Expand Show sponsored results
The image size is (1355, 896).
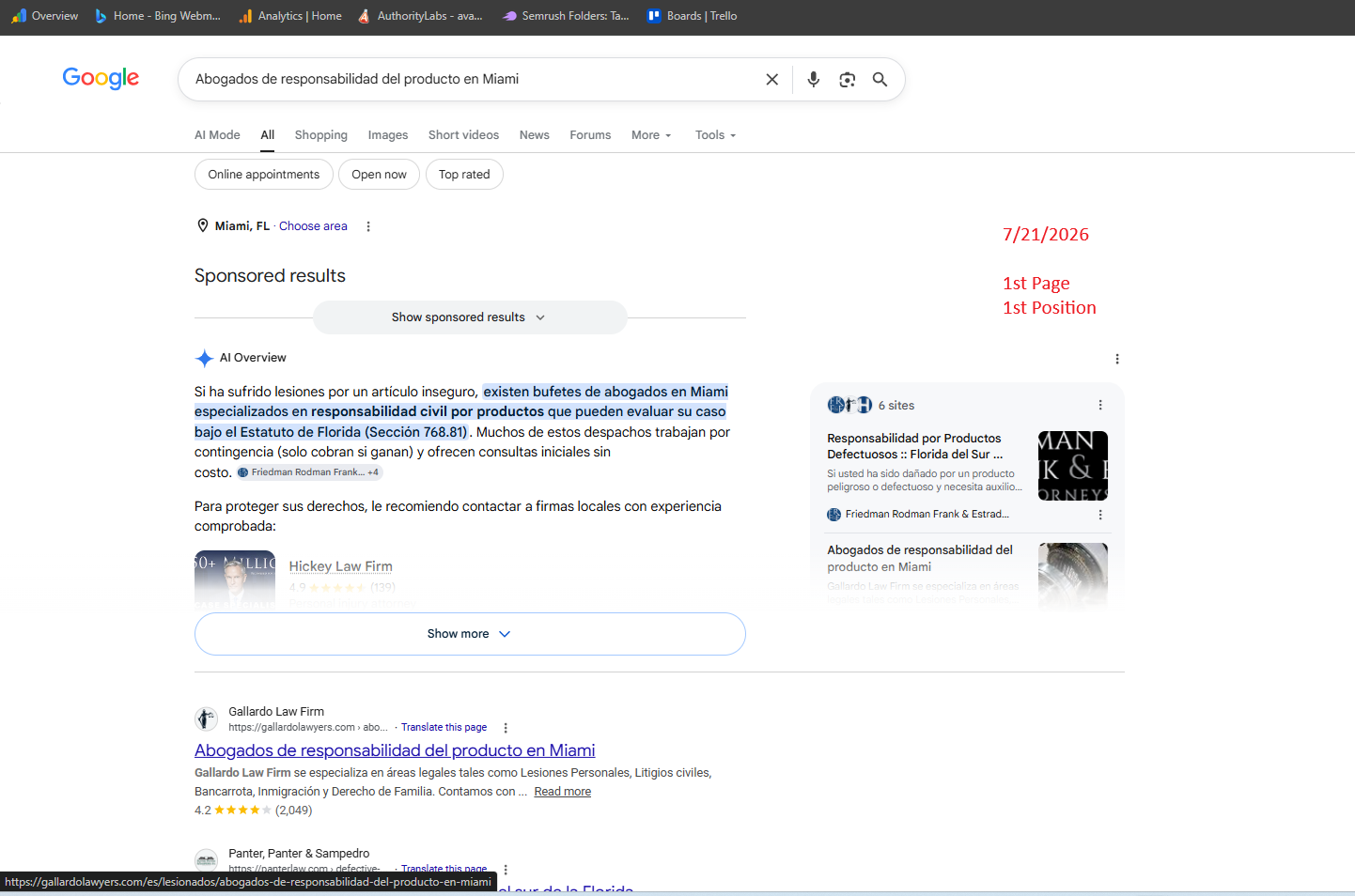coord(469,317)
